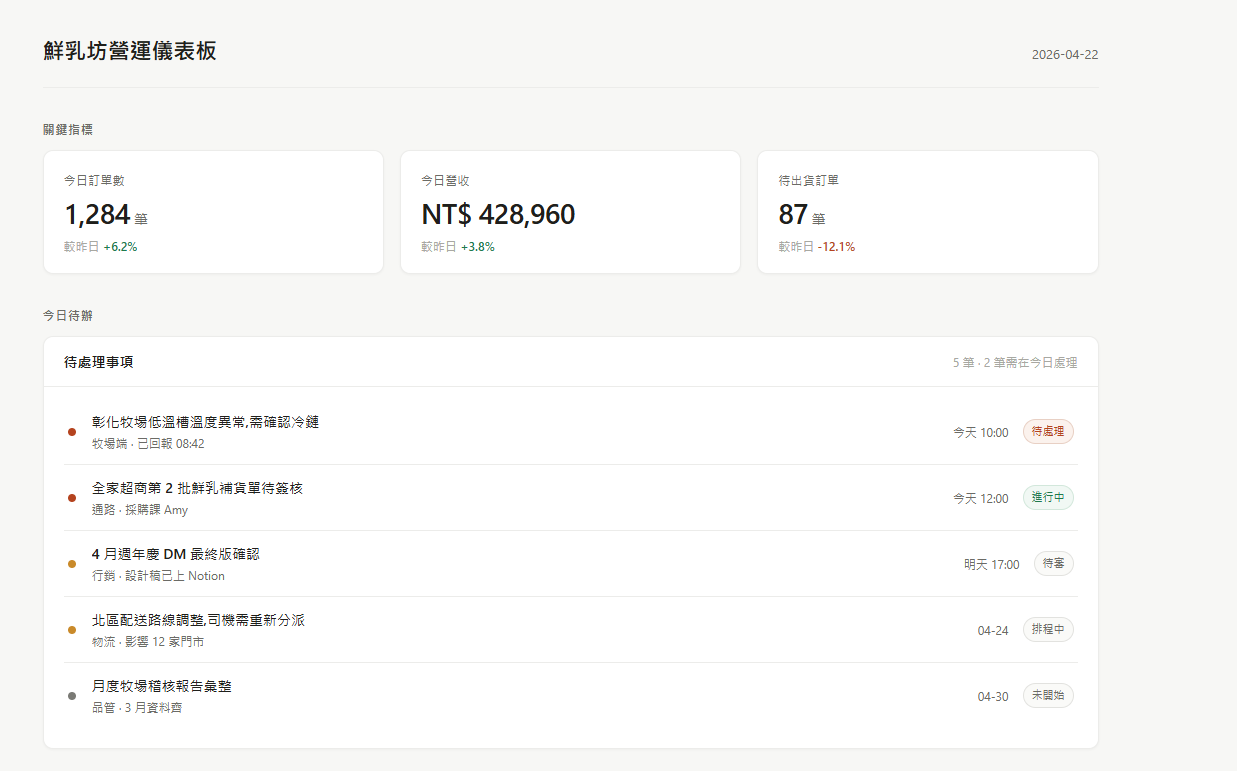
Task: Click the 待處理 status badge
Action: (1047, 432)
